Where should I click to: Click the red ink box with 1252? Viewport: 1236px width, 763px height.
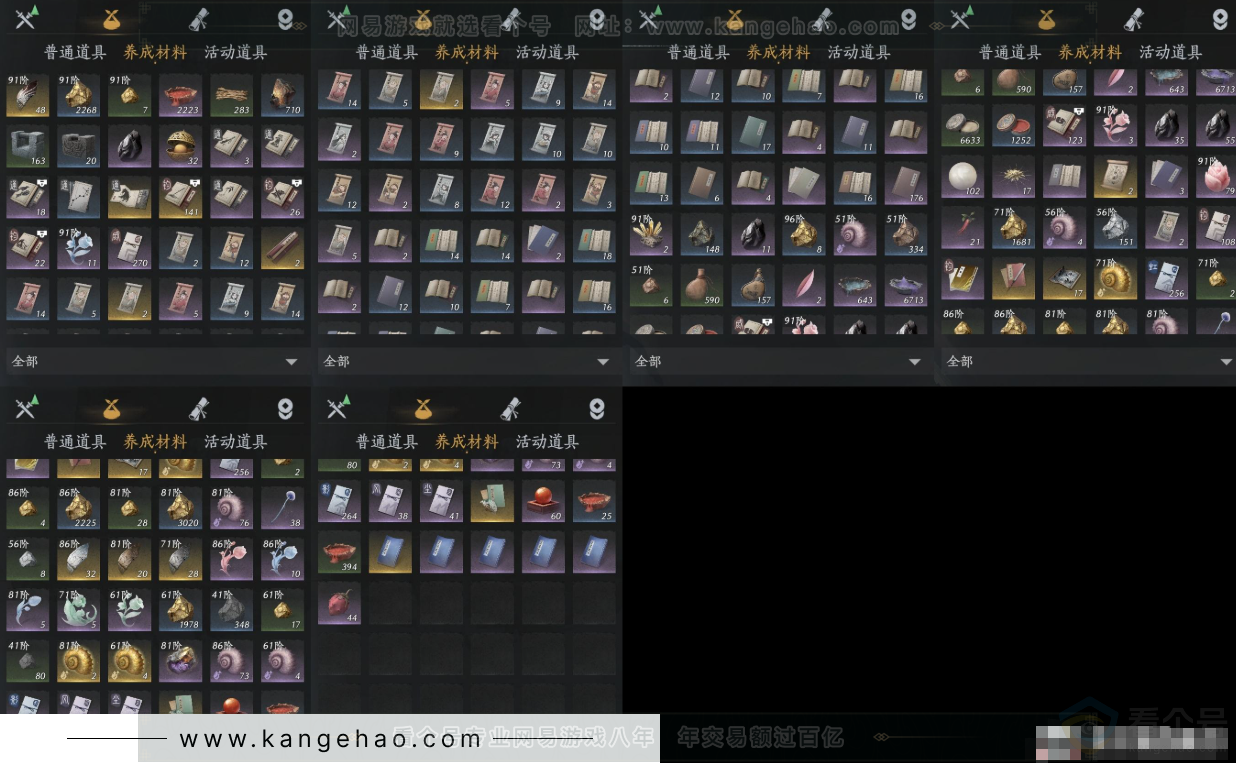point(1013,124)
